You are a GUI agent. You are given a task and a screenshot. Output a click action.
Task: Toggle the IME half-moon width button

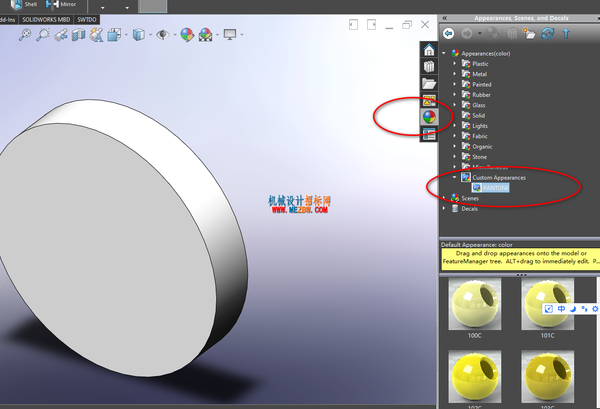click(x=573, y=309)
